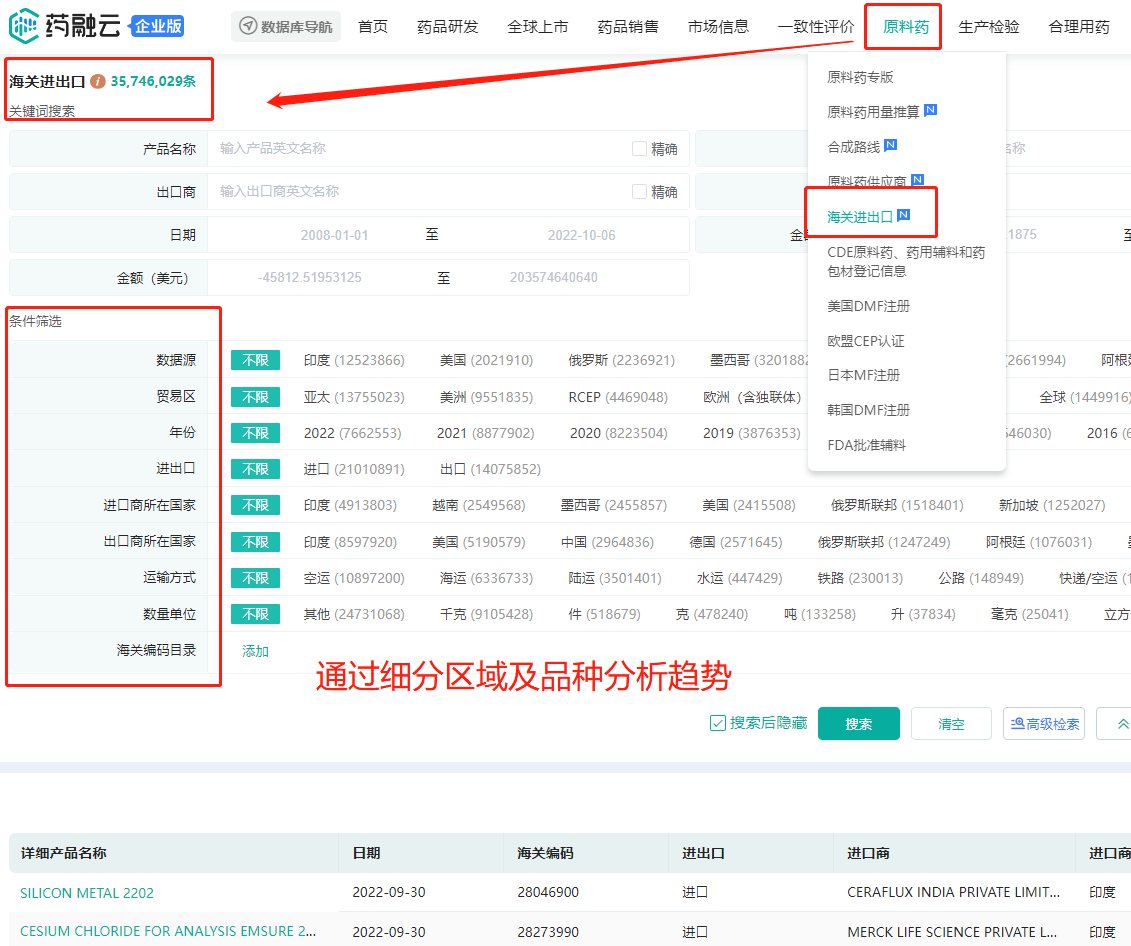Click the N badge next to 海关进出口 menu item
This screenshot has width=1131, height=946.
click(904, 215)
